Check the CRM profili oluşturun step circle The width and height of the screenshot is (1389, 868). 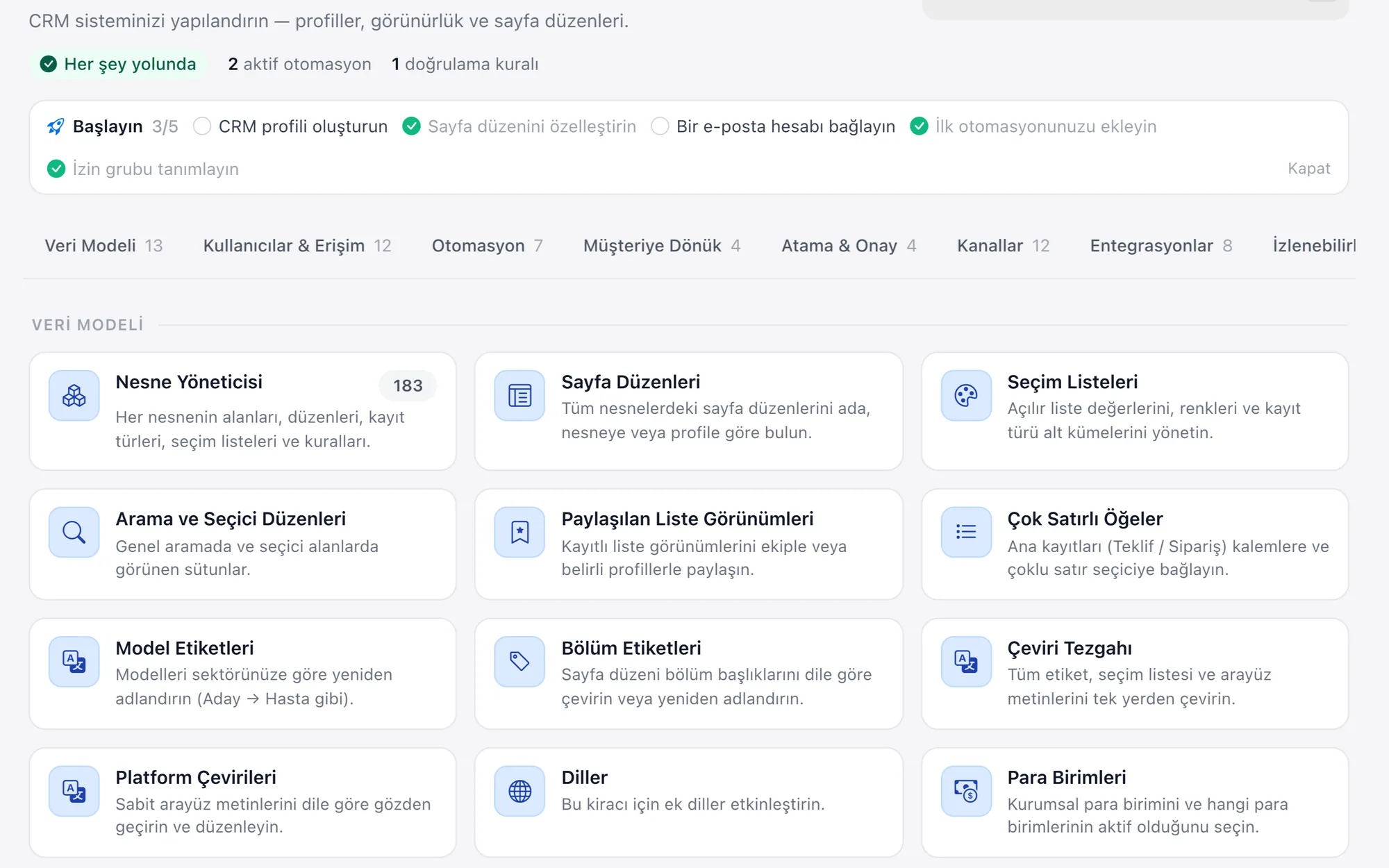pos(202,126)
